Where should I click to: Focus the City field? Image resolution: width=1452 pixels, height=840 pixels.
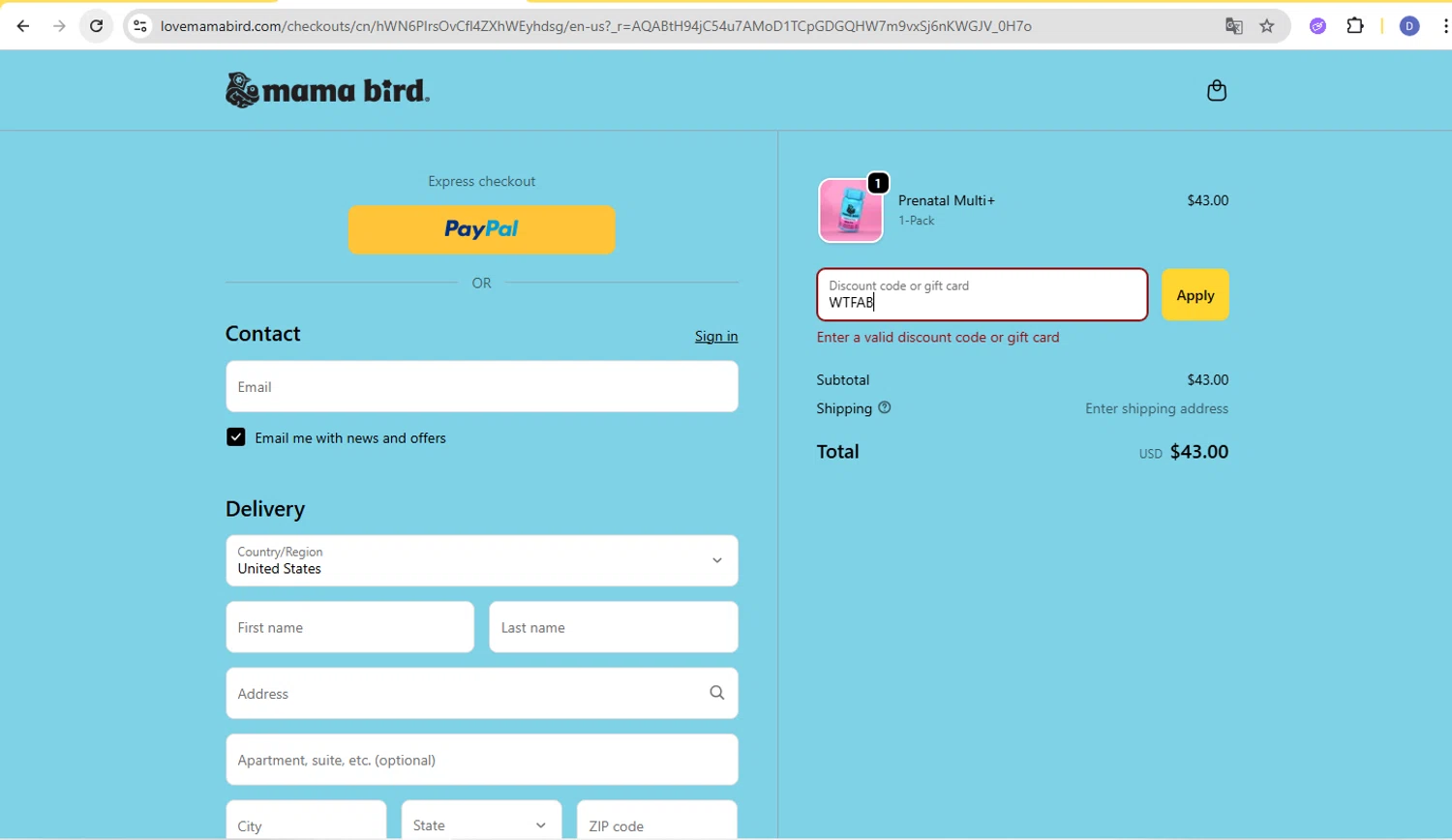(306, 825)
